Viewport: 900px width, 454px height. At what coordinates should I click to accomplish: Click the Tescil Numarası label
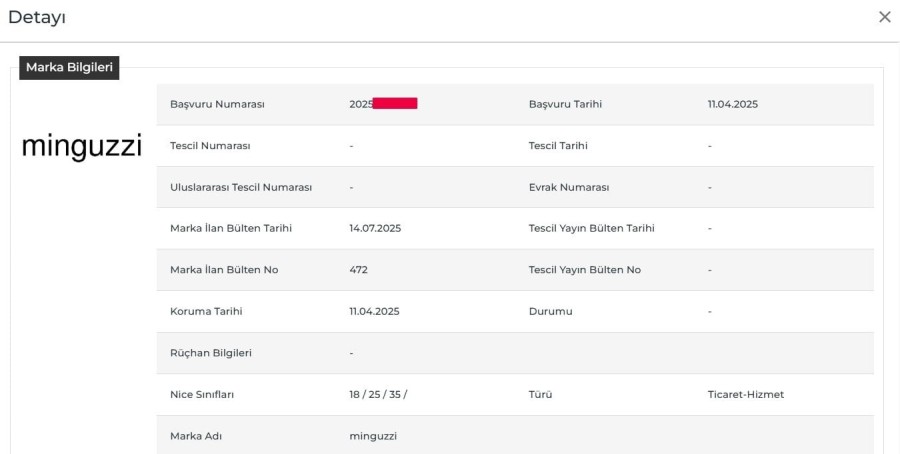click(210, 146)
